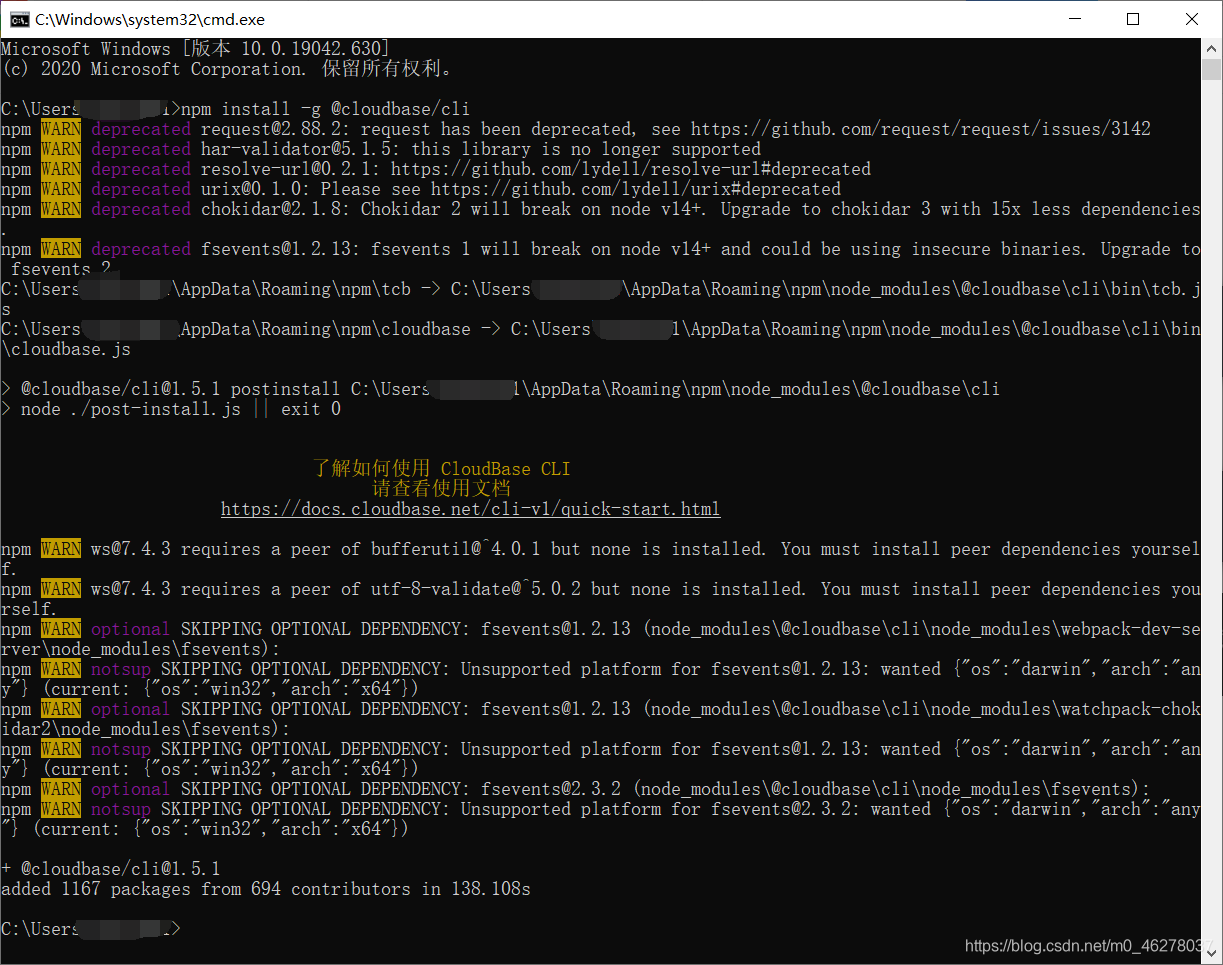Maximize the cmd.exe window
This screenshot has height=965, width=1223.
click(1133, 19)
